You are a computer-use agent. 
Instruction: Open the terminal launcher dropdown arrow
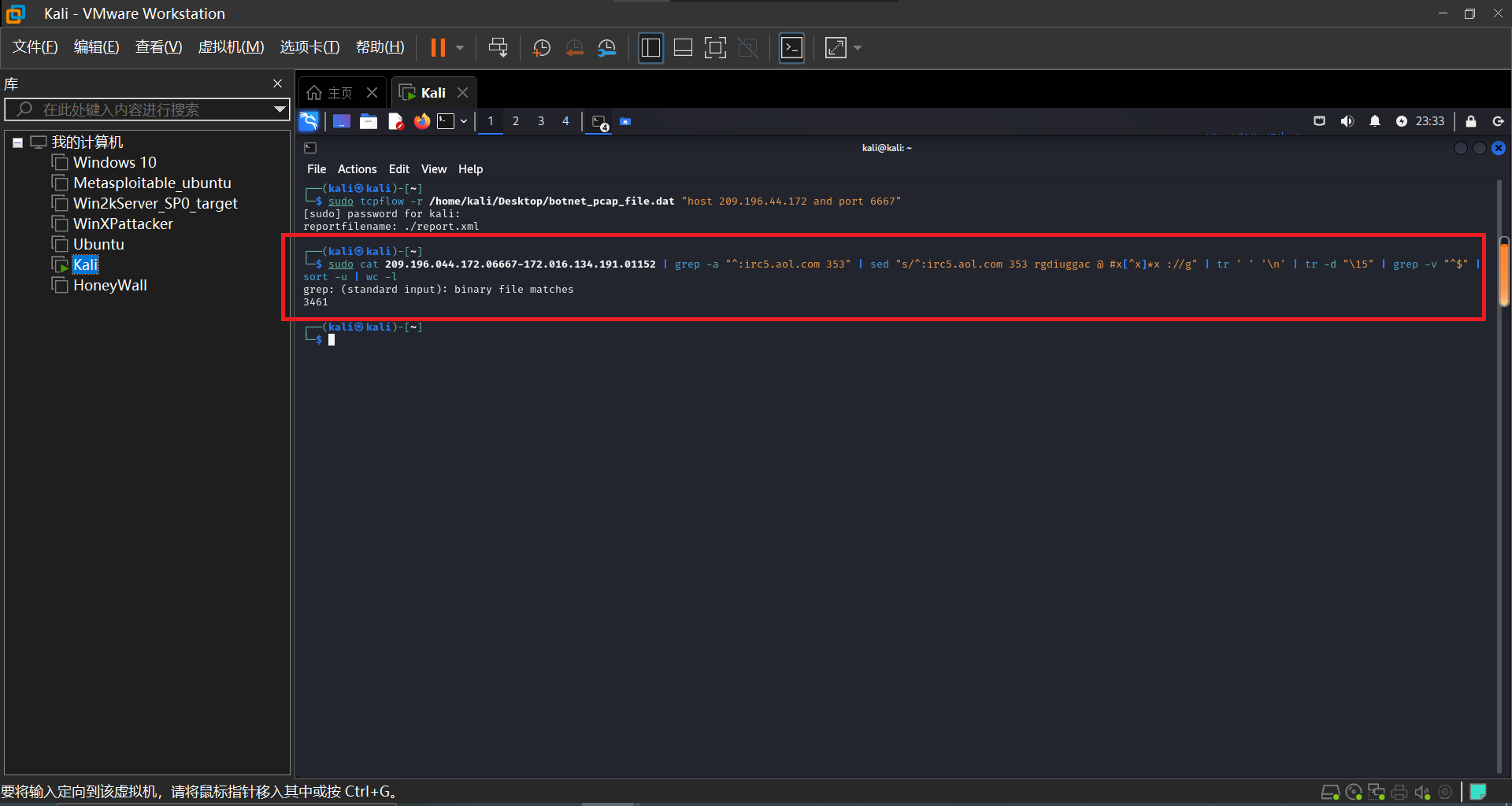coord(464,121)
